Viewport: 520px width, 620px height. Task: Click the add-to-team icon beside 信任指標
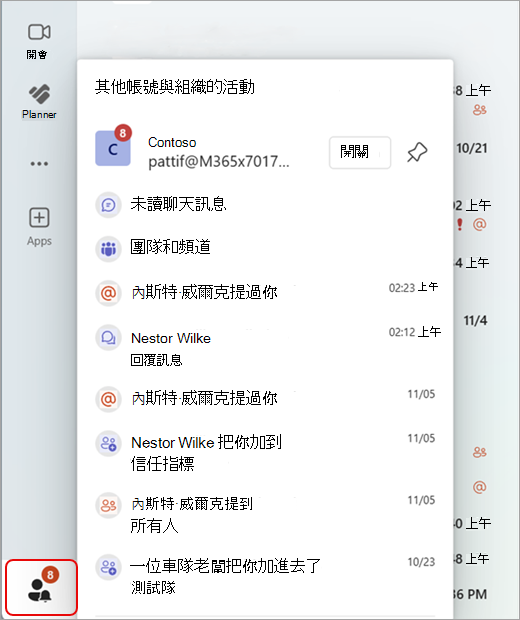click(108, 443)
